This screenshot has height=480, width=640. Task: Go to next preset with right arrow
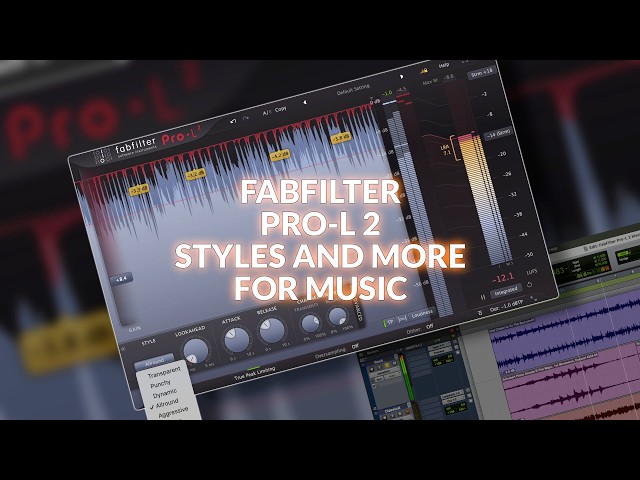point(402,77)
